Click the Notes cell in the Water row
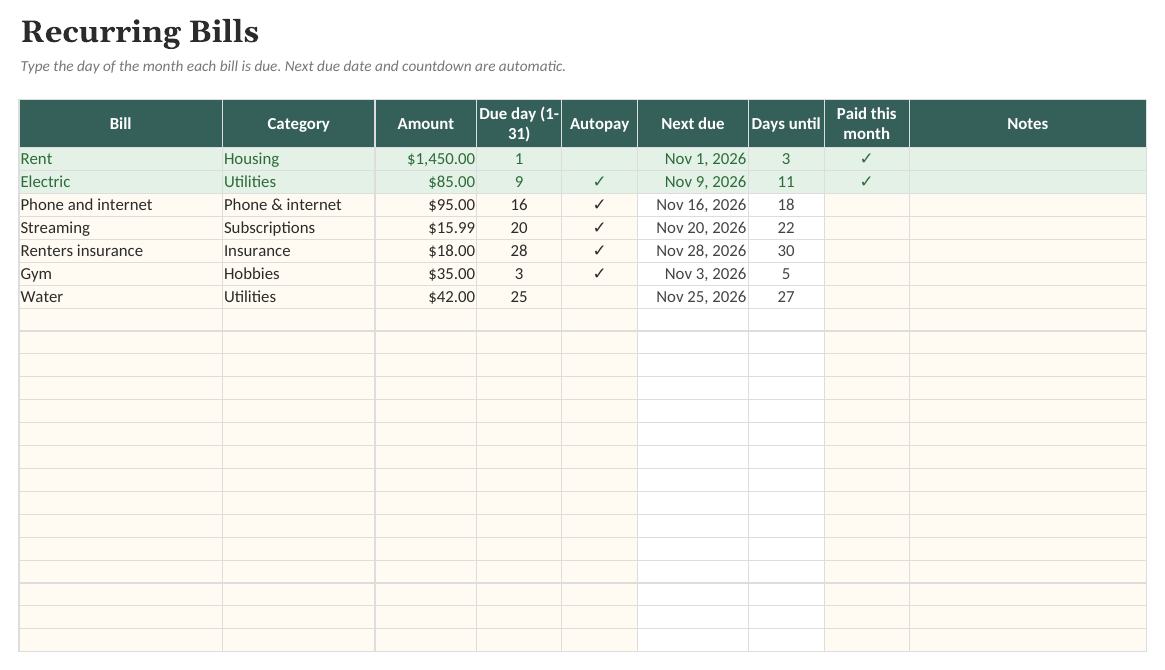Screen dimensions: 1165x670 click(x=1028, y=297)
